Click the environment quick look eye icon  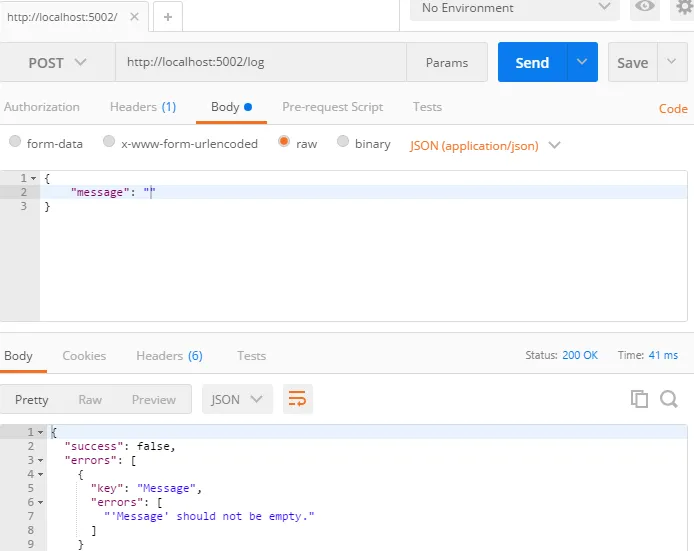(x=645, y=7)
